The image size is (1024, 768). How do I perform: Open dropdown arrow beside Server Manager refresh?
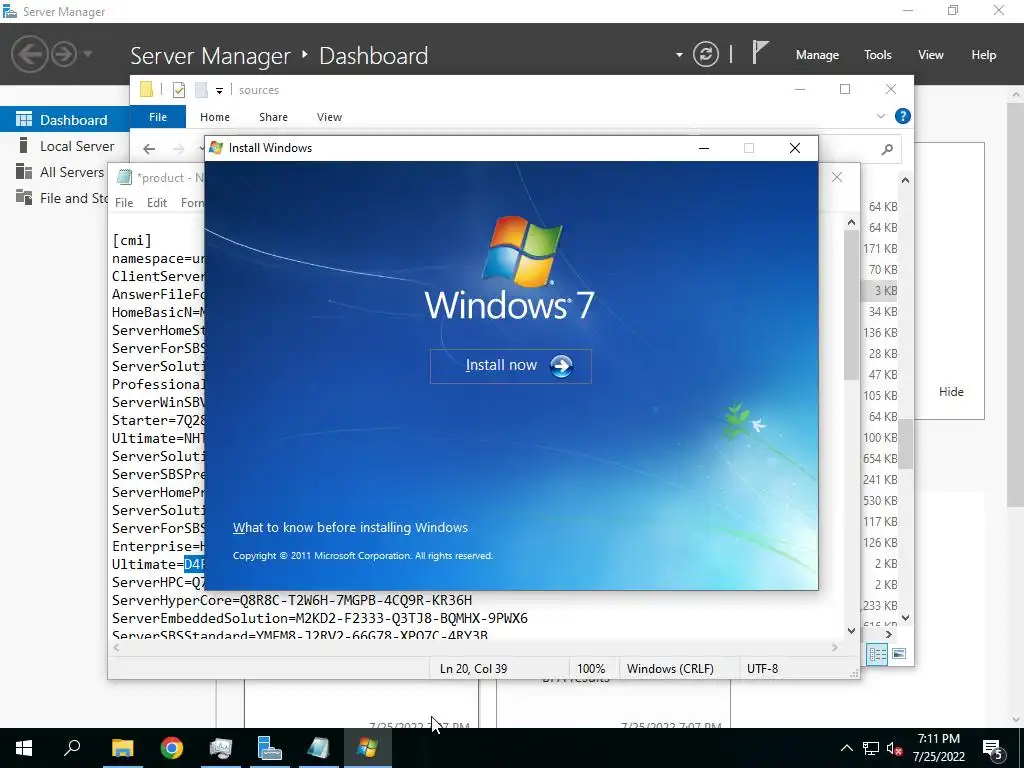[679, 55]
